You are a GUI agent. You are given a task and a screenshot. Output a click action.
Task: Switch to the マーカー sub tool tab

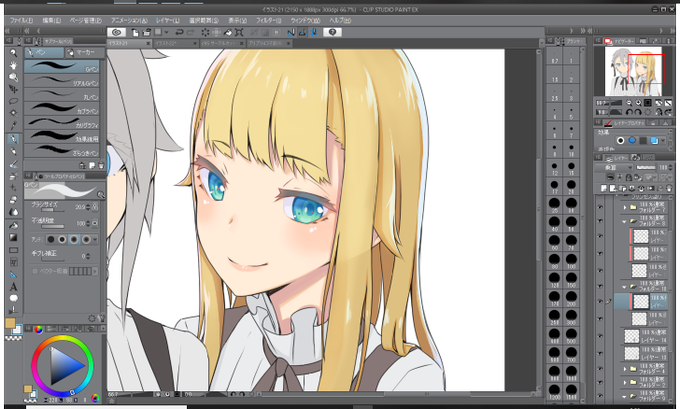click(85, 52)
